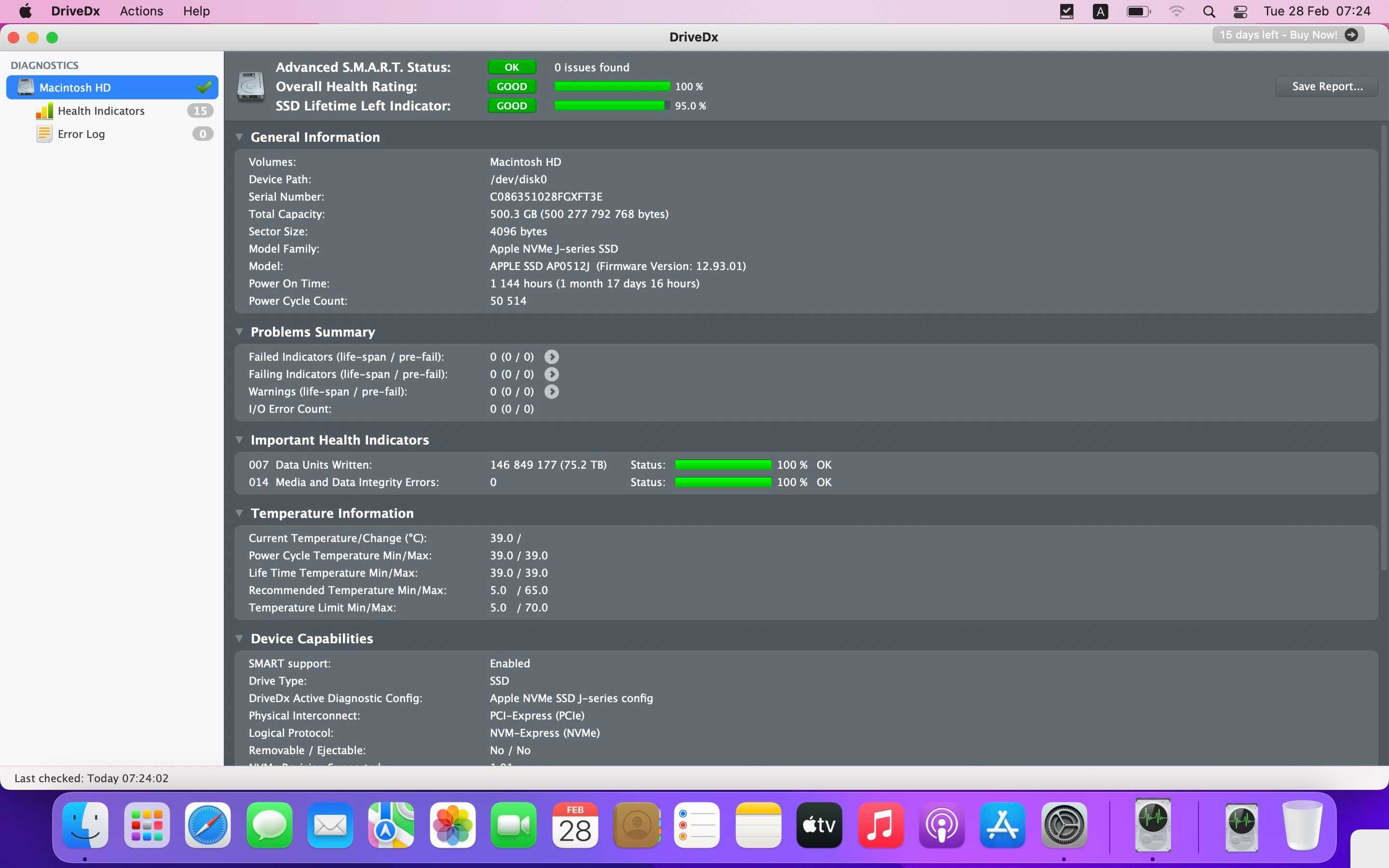Click Save Report button
Viewport: 1389px width, 868px height.
1326,87
